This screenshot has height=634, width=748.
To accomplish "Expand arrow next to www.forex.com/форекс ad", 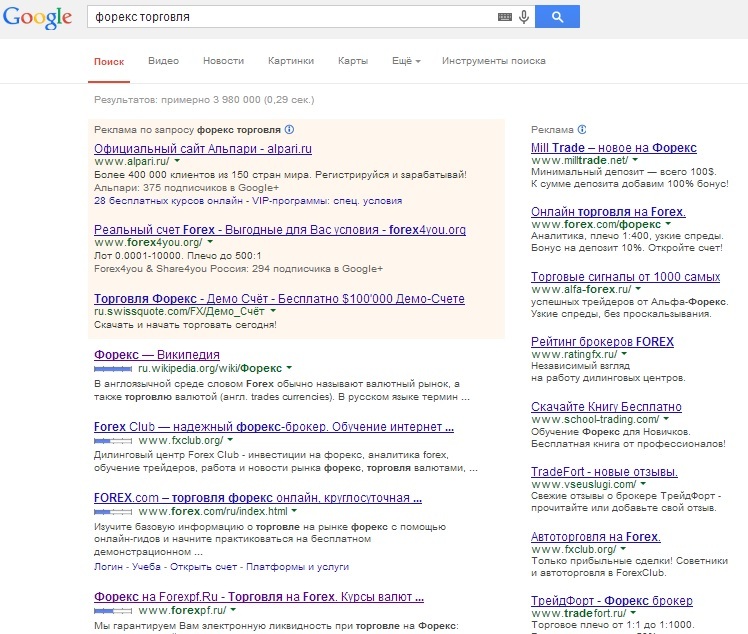I will [x=668, y=223].
